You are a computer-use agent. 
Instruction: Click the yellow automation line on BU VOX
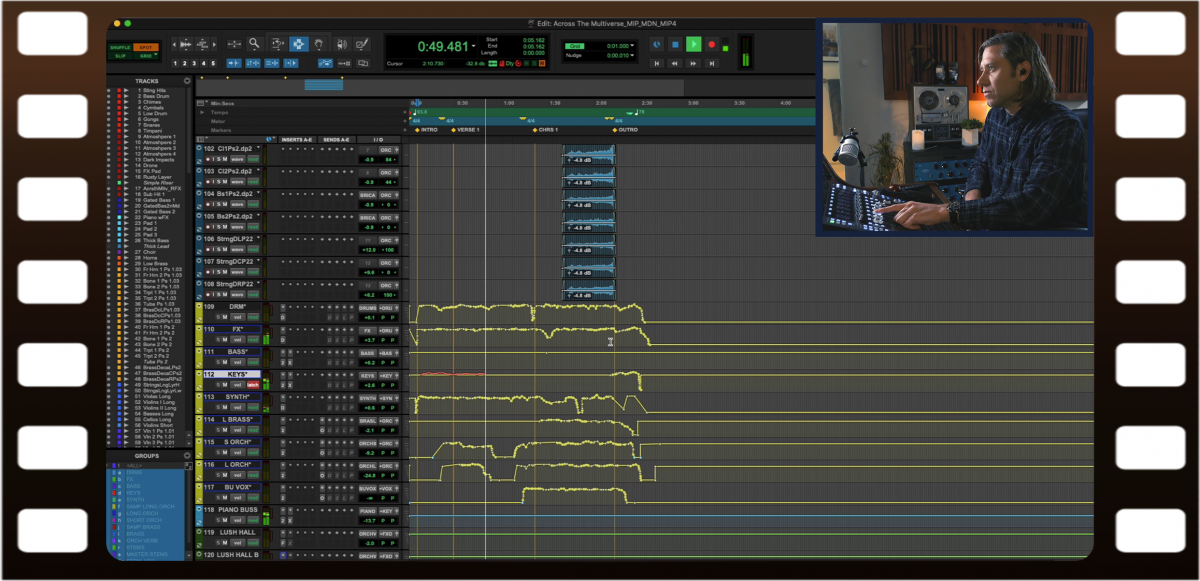coord(575,488)
